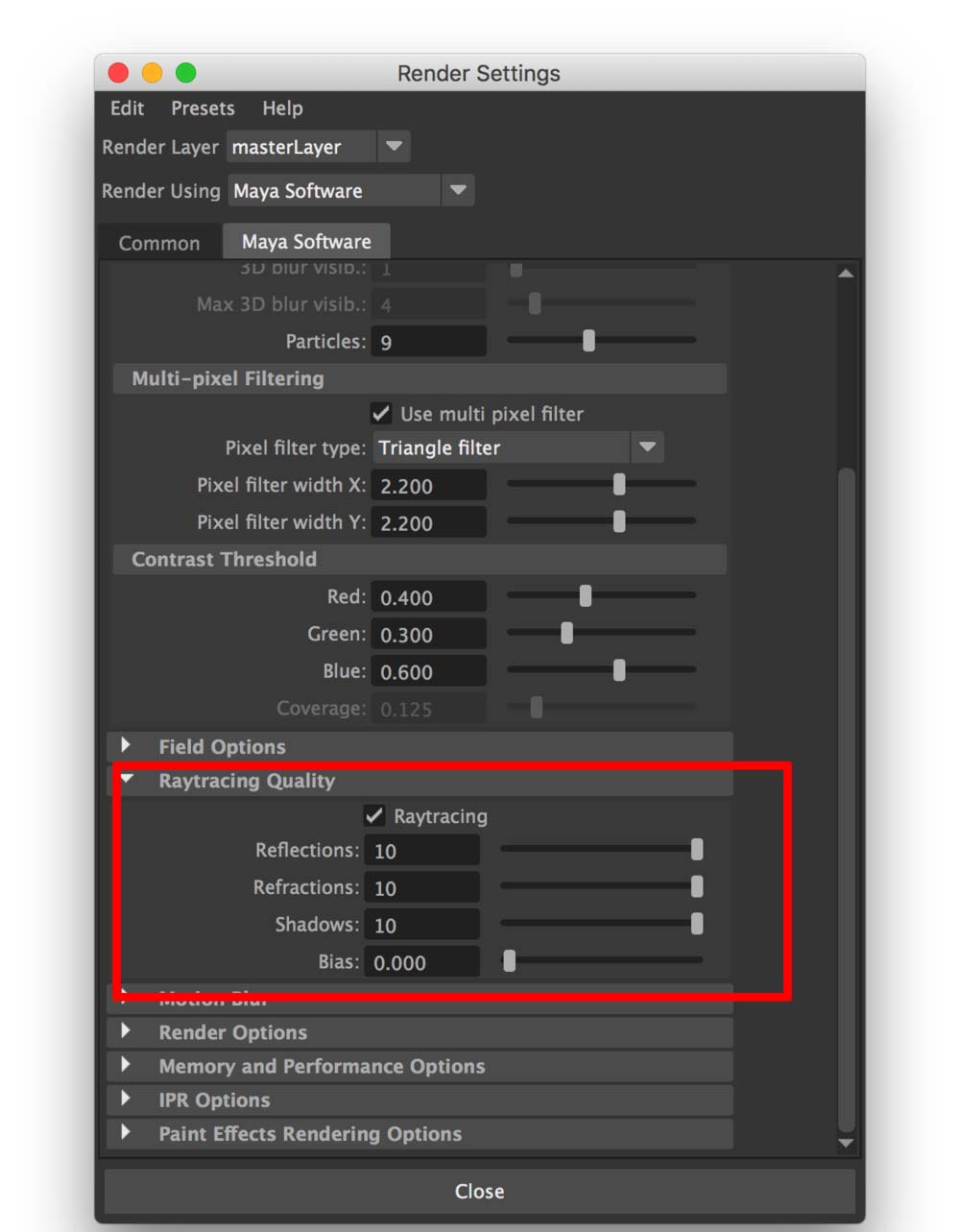The image size is (960, 1232).
Task: Click the Red contrast threshold field
Action: click(428, 597)
